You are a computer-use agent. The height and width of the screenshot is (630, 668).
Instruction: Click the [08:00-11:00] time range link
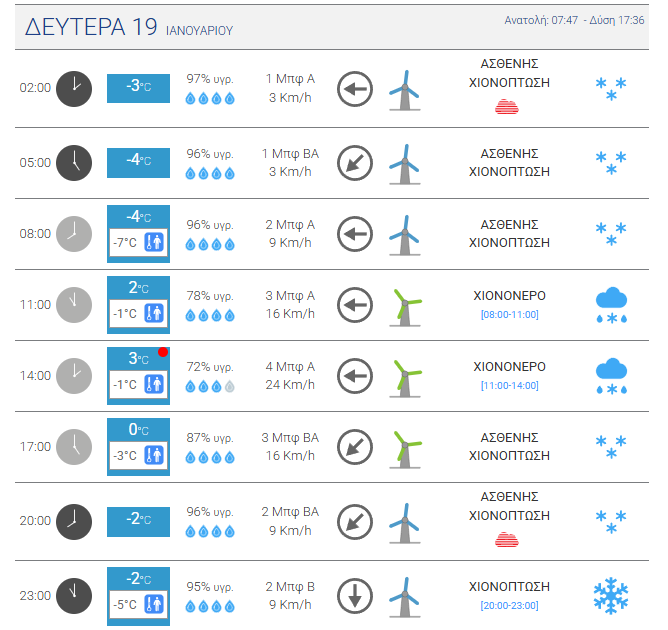509,315
